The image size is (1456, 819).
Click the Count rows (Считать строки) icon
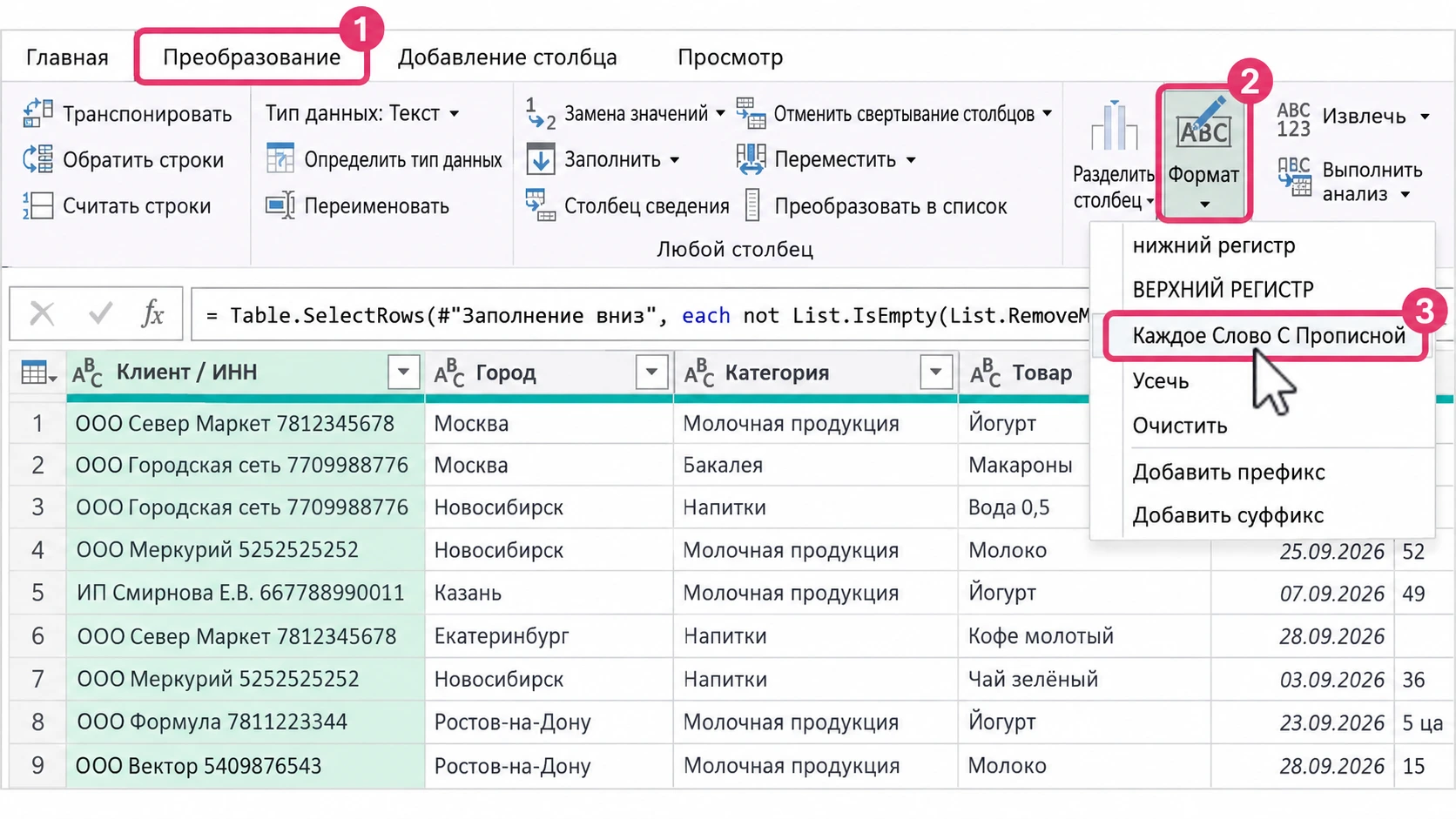point(37,205)
